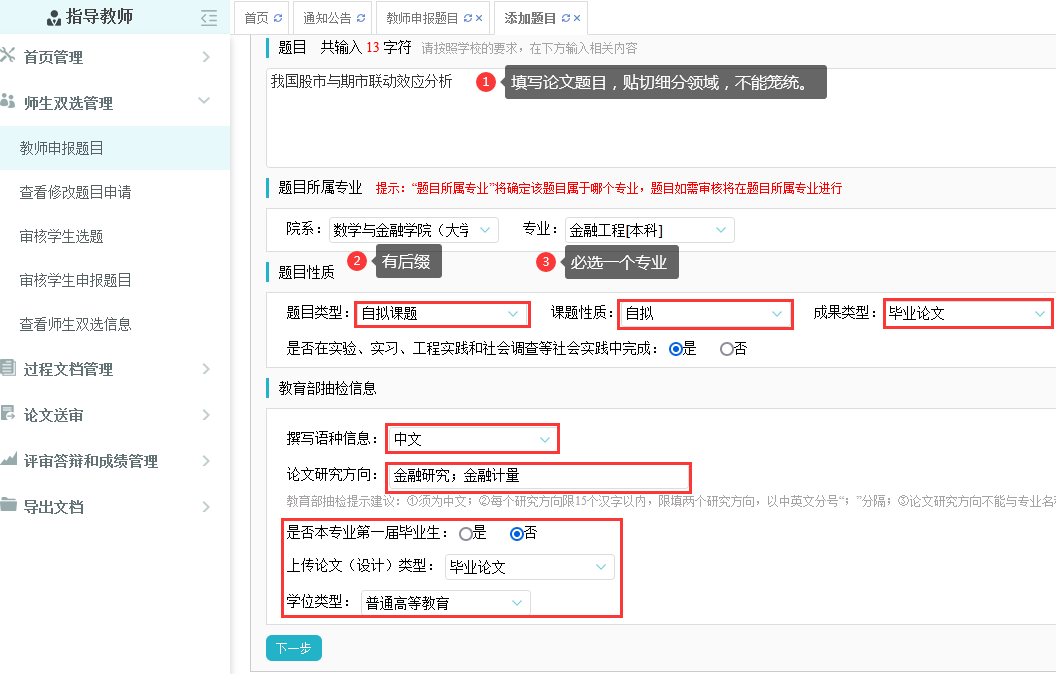Open the 专业 dropdown showing 金融工程[本科]

click(649, 230)
